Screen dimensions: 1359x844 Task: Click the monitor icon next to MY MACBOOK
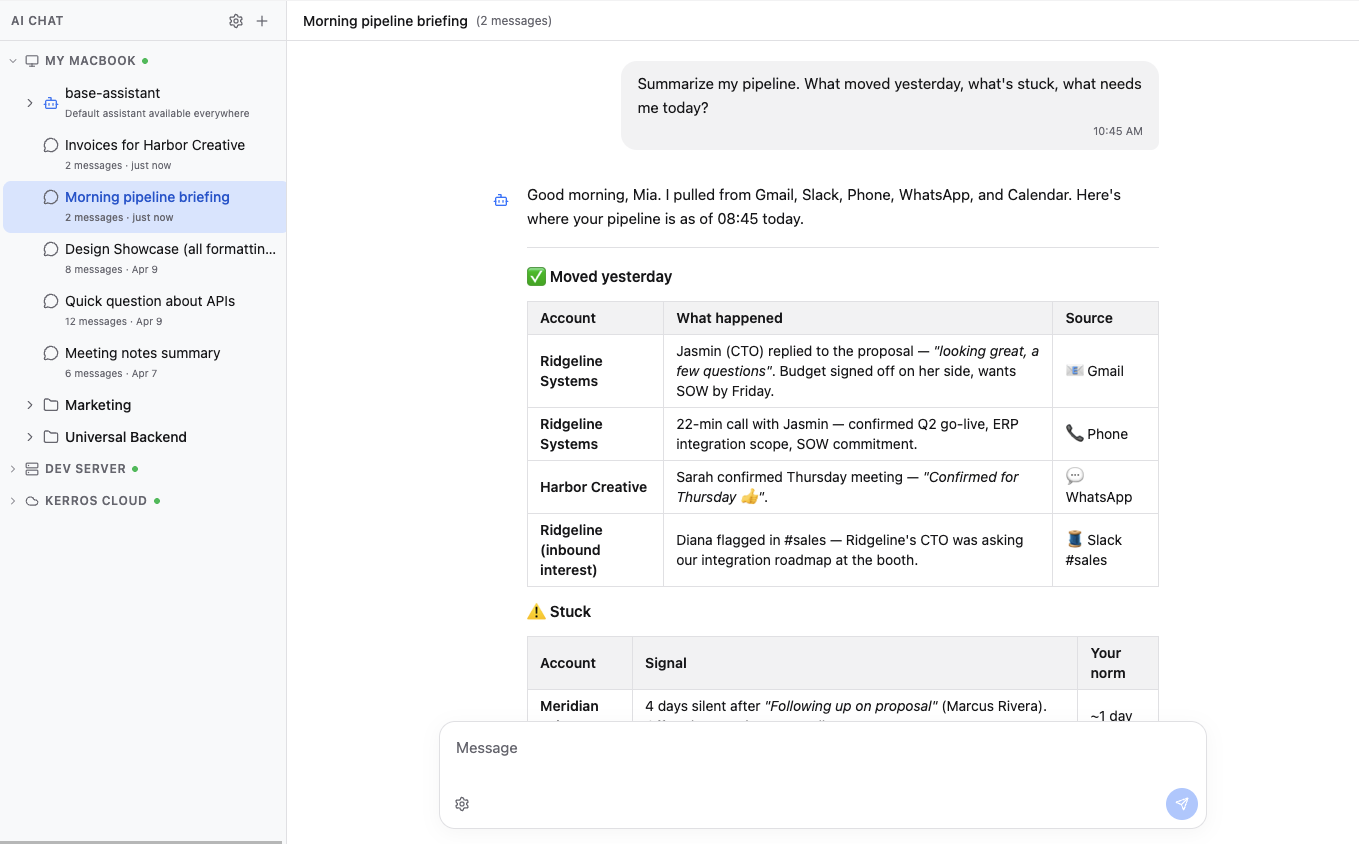(x=31, y=60)
